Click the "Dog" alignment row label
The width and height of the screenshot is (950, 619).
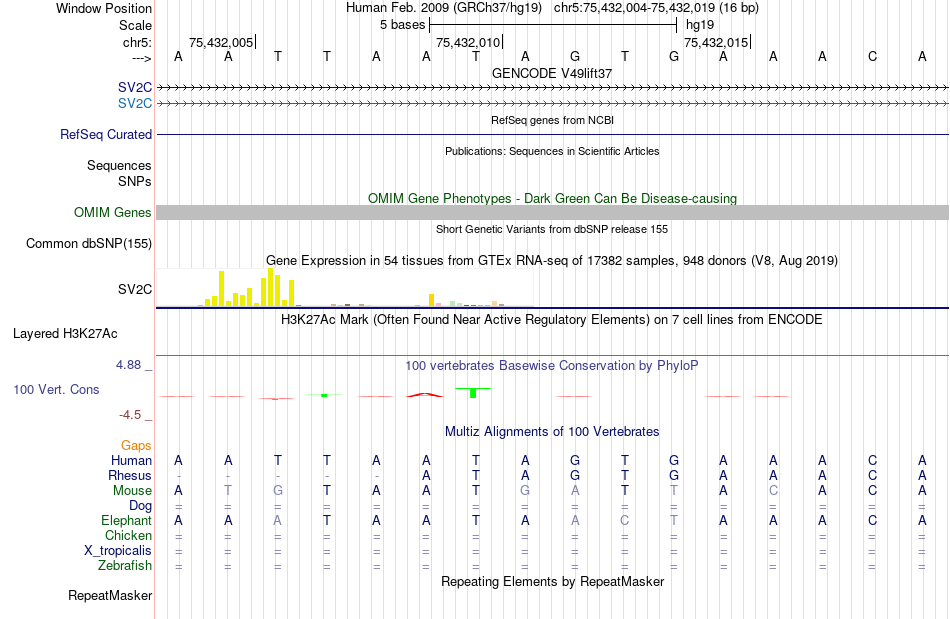click(141, 506)
